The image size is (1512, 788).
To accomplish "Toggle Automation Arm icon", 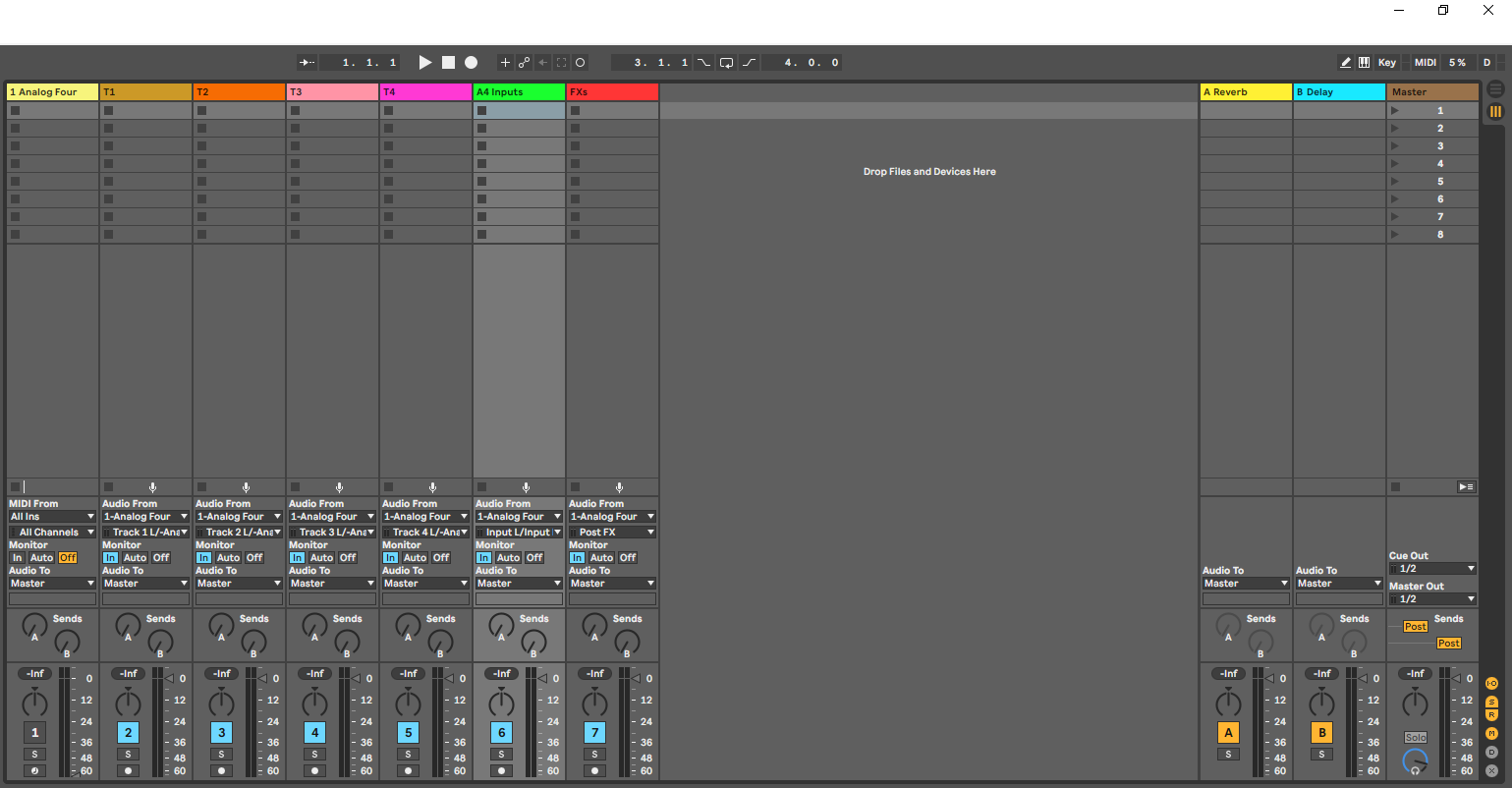I will click(524, 62).
